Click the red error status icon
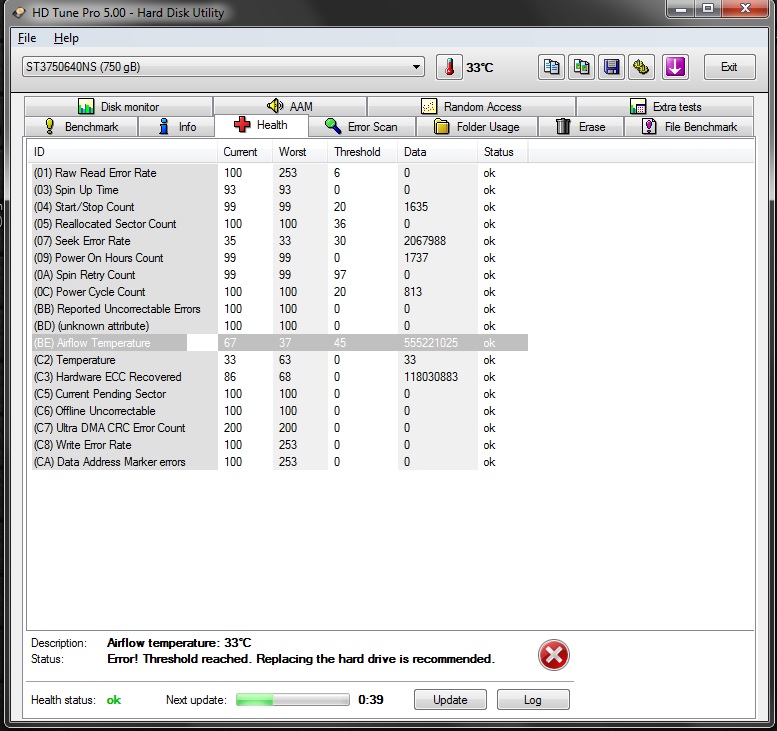Viewport: 777px width, 731px height. coord(554,655)
